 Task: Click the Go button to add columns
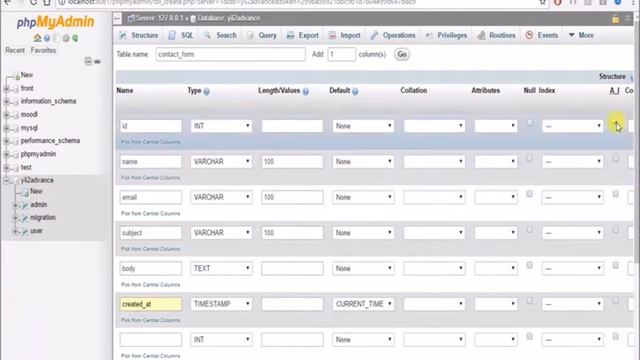click(402, 54)
